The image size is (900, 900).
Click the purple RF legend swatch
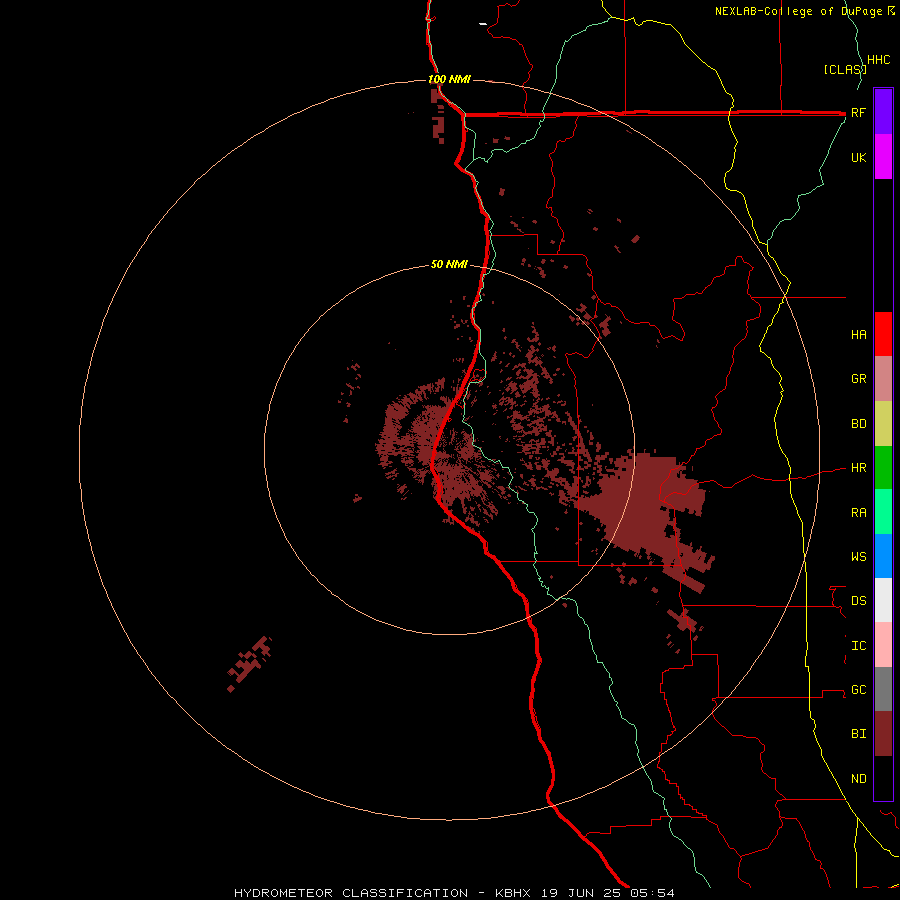(x=883, y=111)
